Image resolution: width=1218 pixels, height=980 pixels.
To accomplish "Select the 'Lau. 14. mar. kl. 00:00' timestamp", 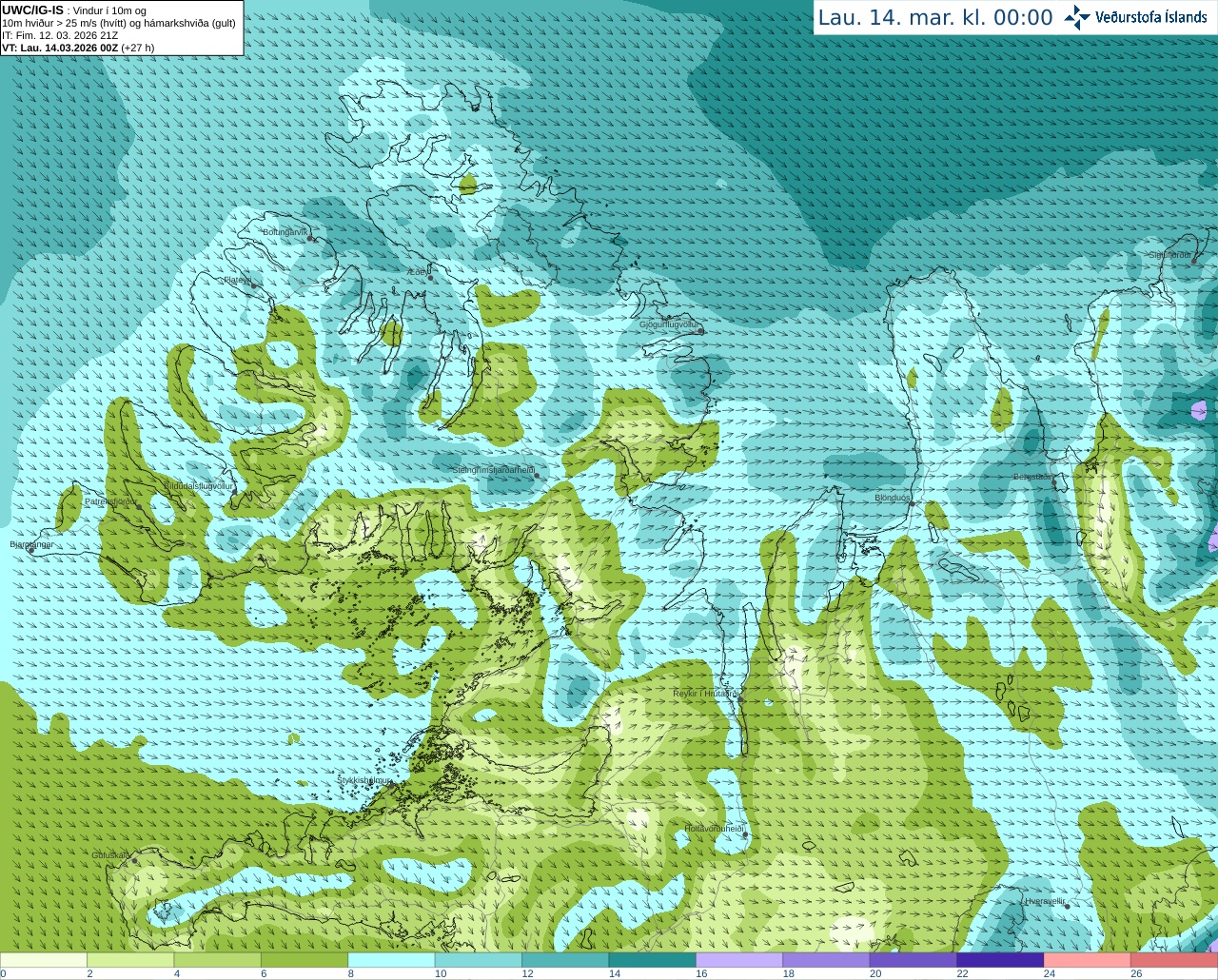I will 935,18.
